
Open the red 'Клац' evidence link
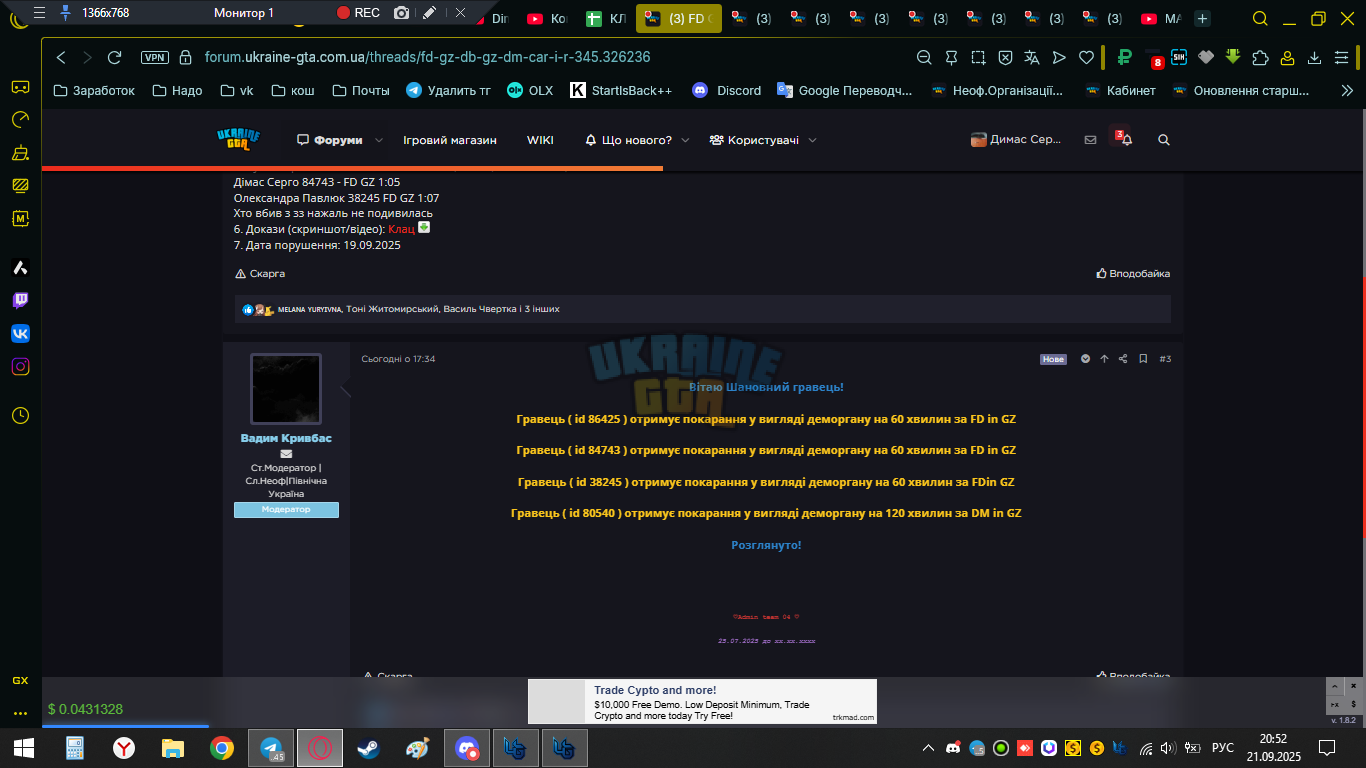pyautogui.click(x=401, y=230)
